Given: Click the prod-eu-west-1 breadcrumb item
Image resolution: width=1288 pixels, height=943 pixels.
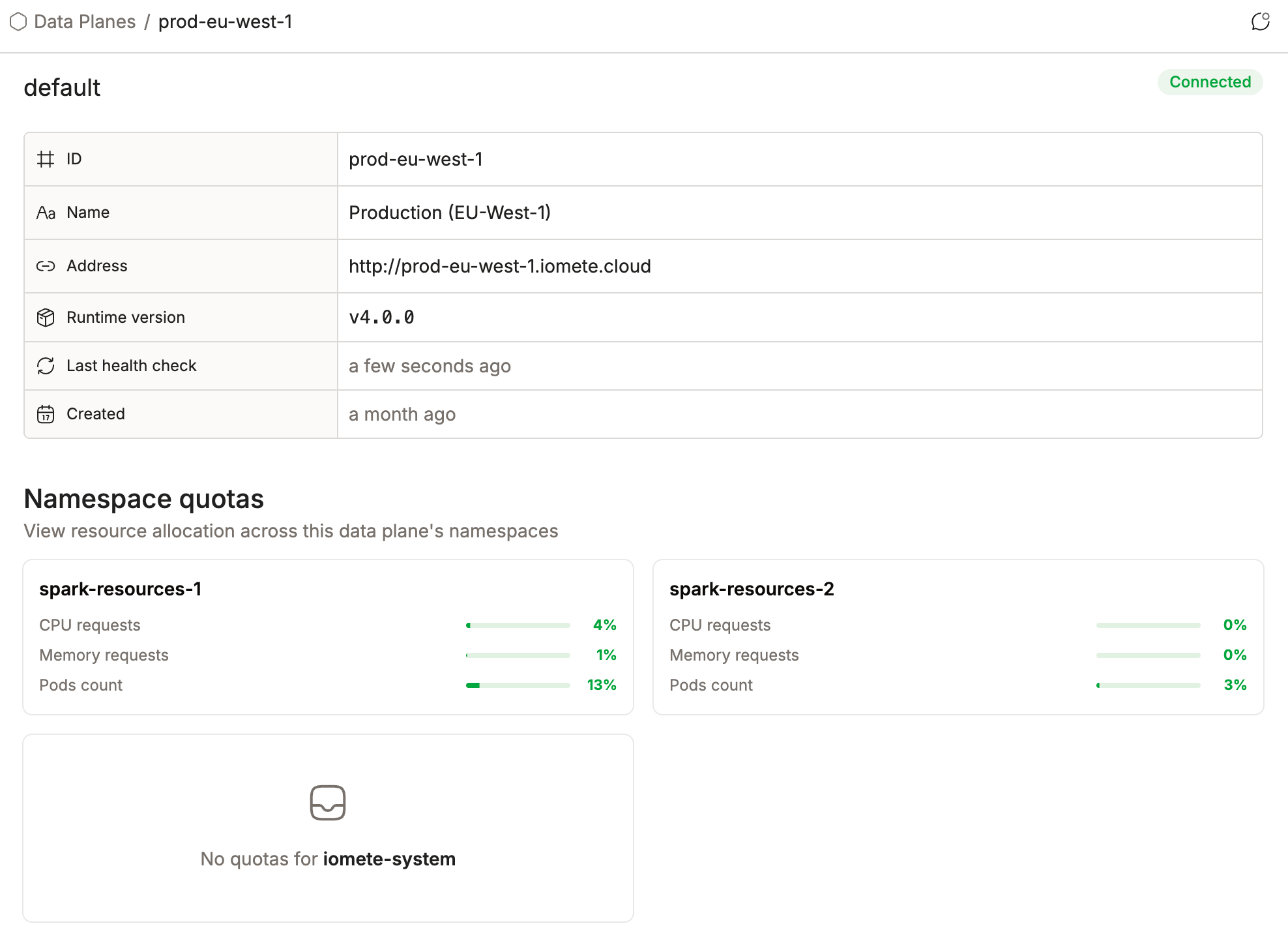Looking at the screenshot, I should click(226, 22).
